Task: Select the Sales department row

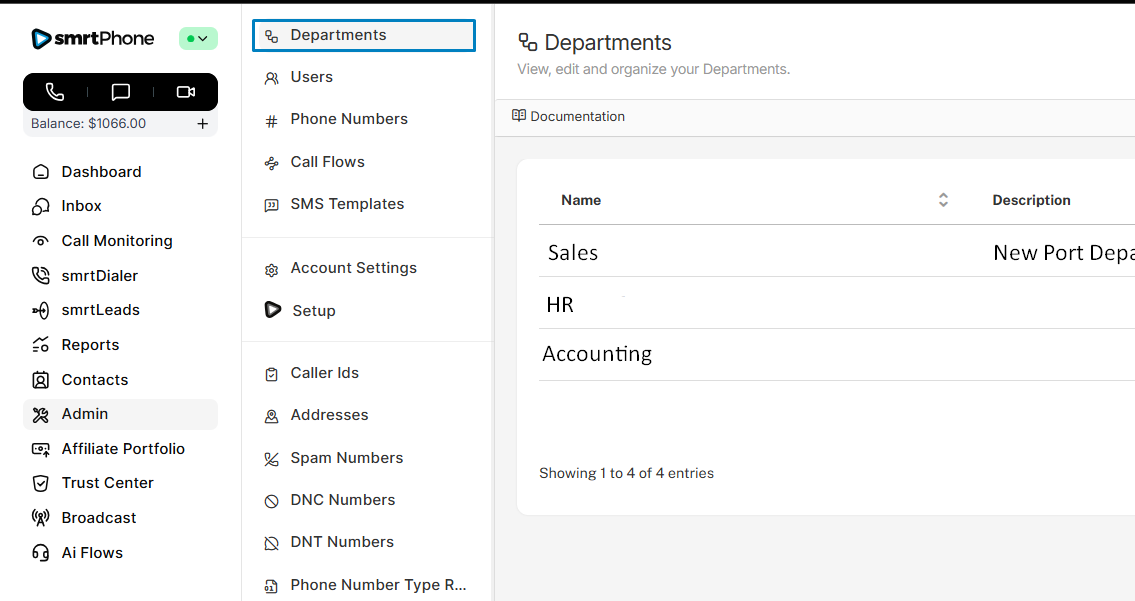Action: 573,253
